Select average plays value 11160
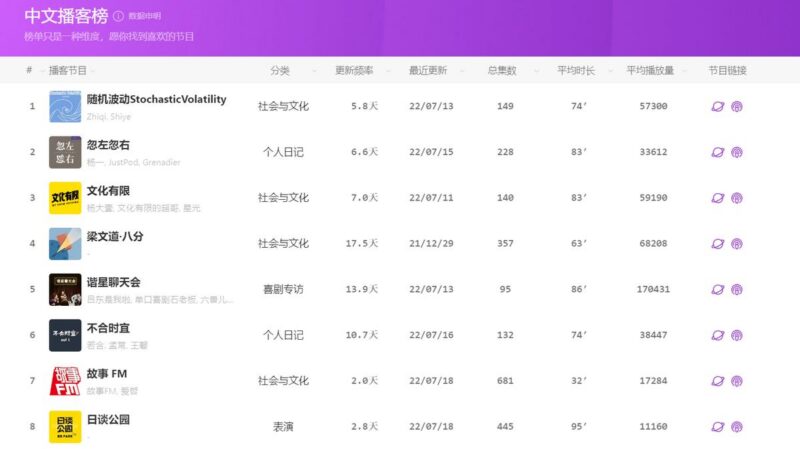Viewport: 800px width, 449px height. pos(653,427)
